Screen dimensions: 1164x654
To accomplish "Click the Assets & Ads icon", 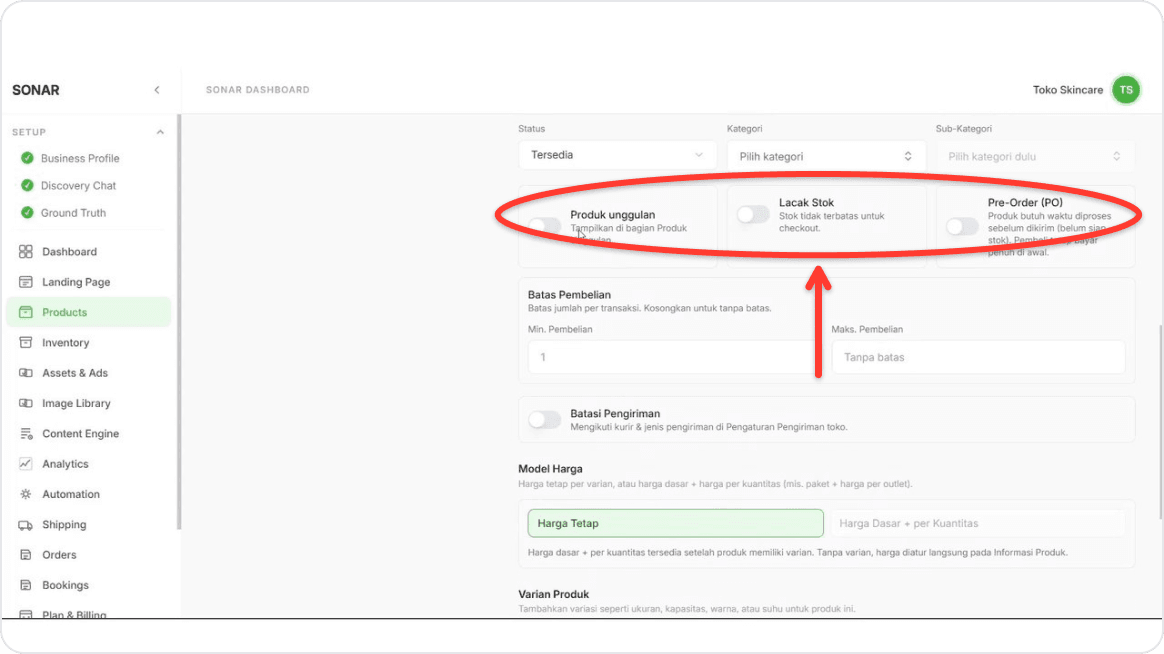I will click(26, 373).
